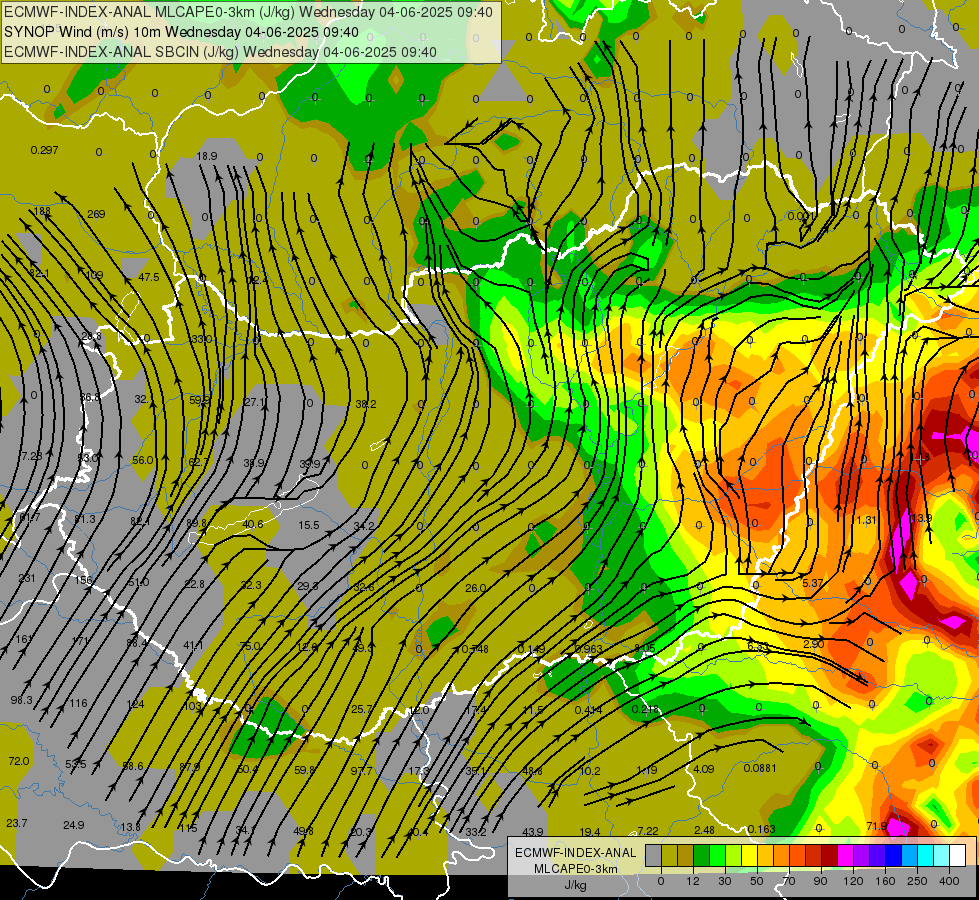Click the map value 0.163
Screen dimensions: 979x900
tap(761, 829)
